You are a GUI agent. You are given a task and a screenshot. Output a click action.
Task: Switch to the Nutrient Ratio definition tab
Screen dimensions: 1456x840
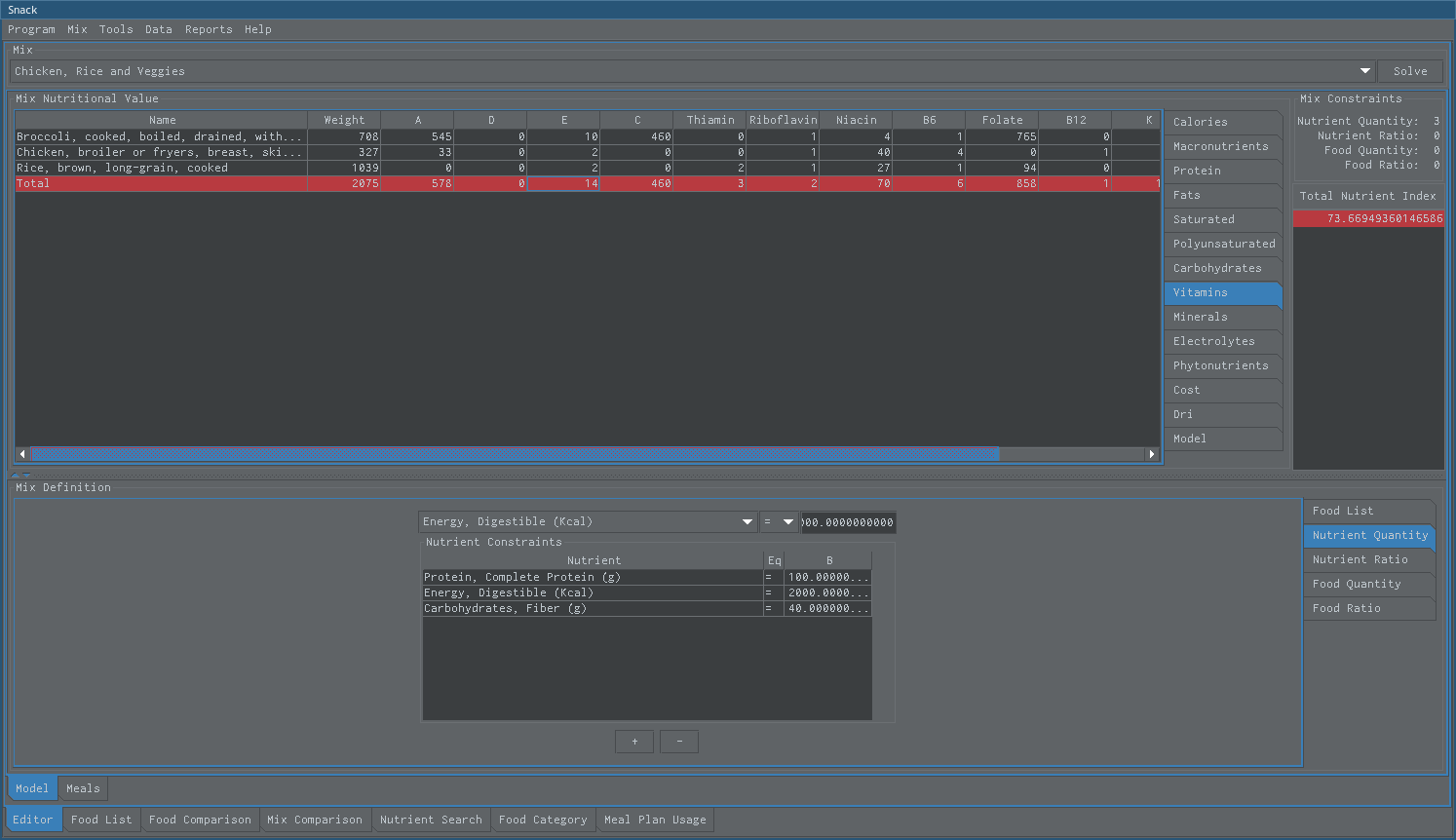pos(1369,559)
